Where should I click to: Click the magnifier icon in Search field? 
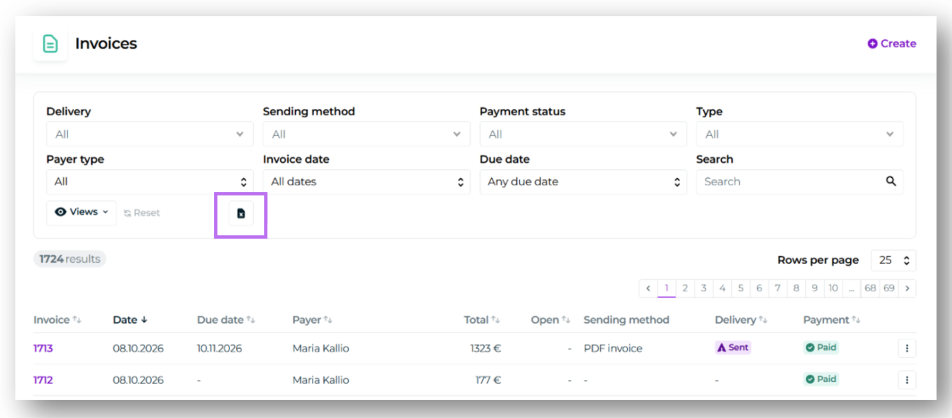pyautogui.click(x=891, y=182)
